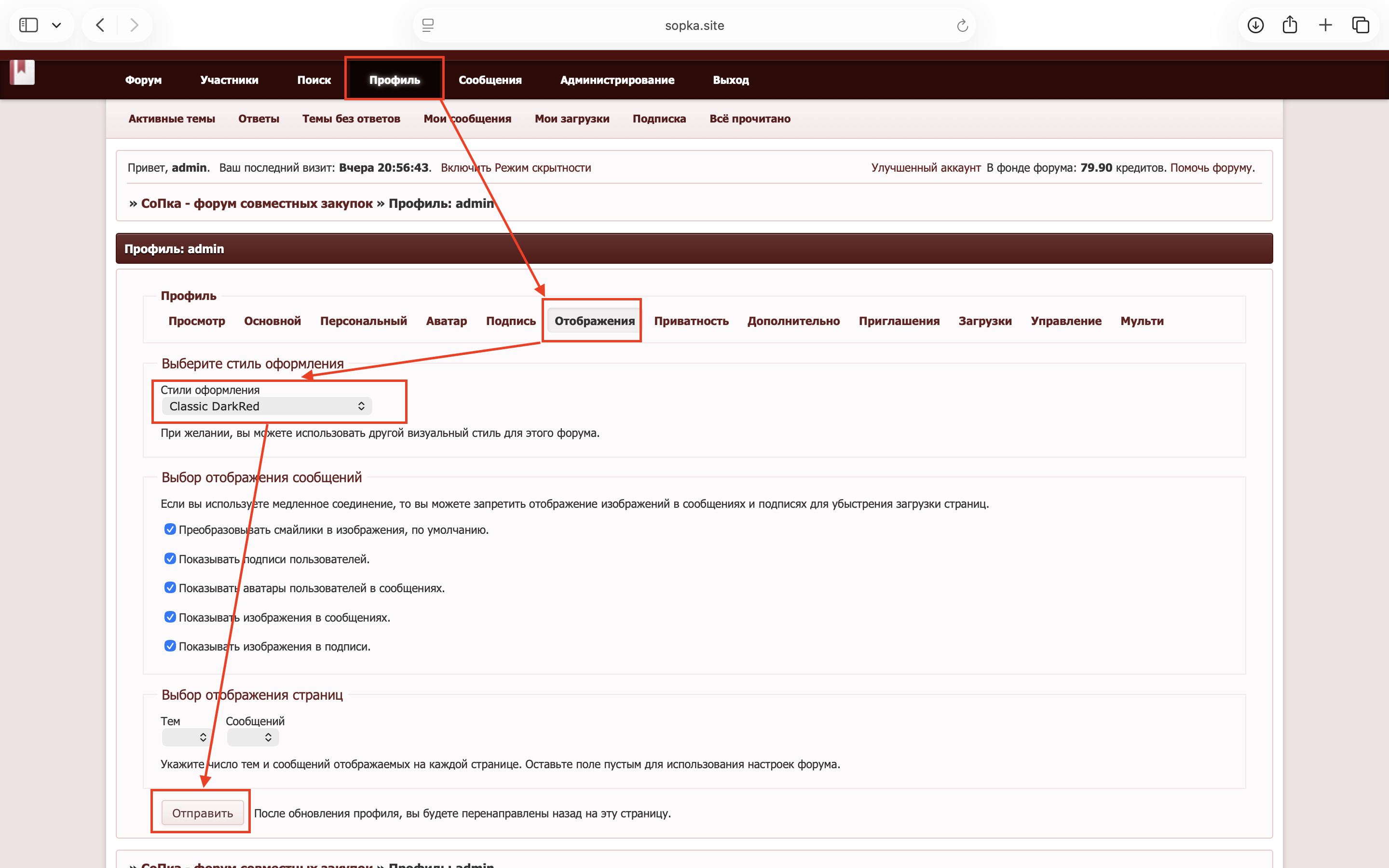Toggle the Safari sidebar icon

(x=29, y=25)
